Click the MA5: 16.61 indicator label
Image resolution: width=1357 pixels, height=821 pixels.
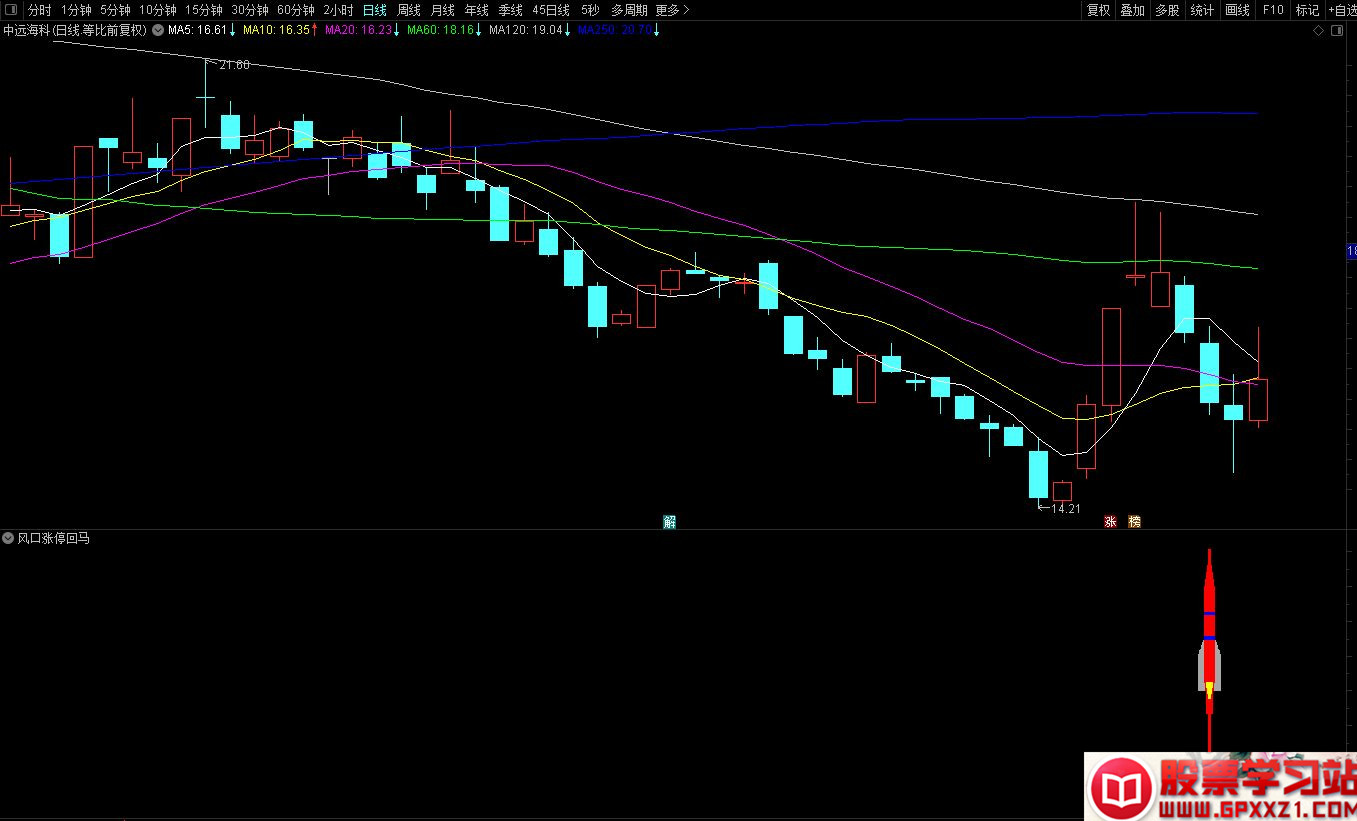tap(202, 30)
